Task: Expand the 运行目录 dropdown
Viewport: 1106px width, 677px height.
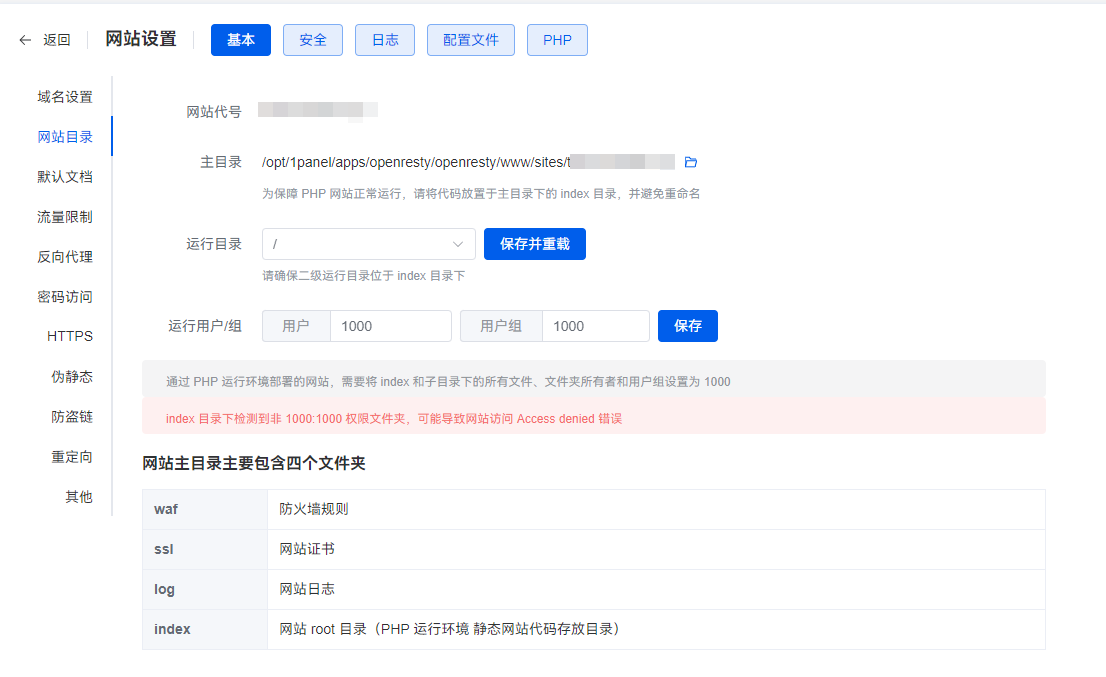Action: 368,244
